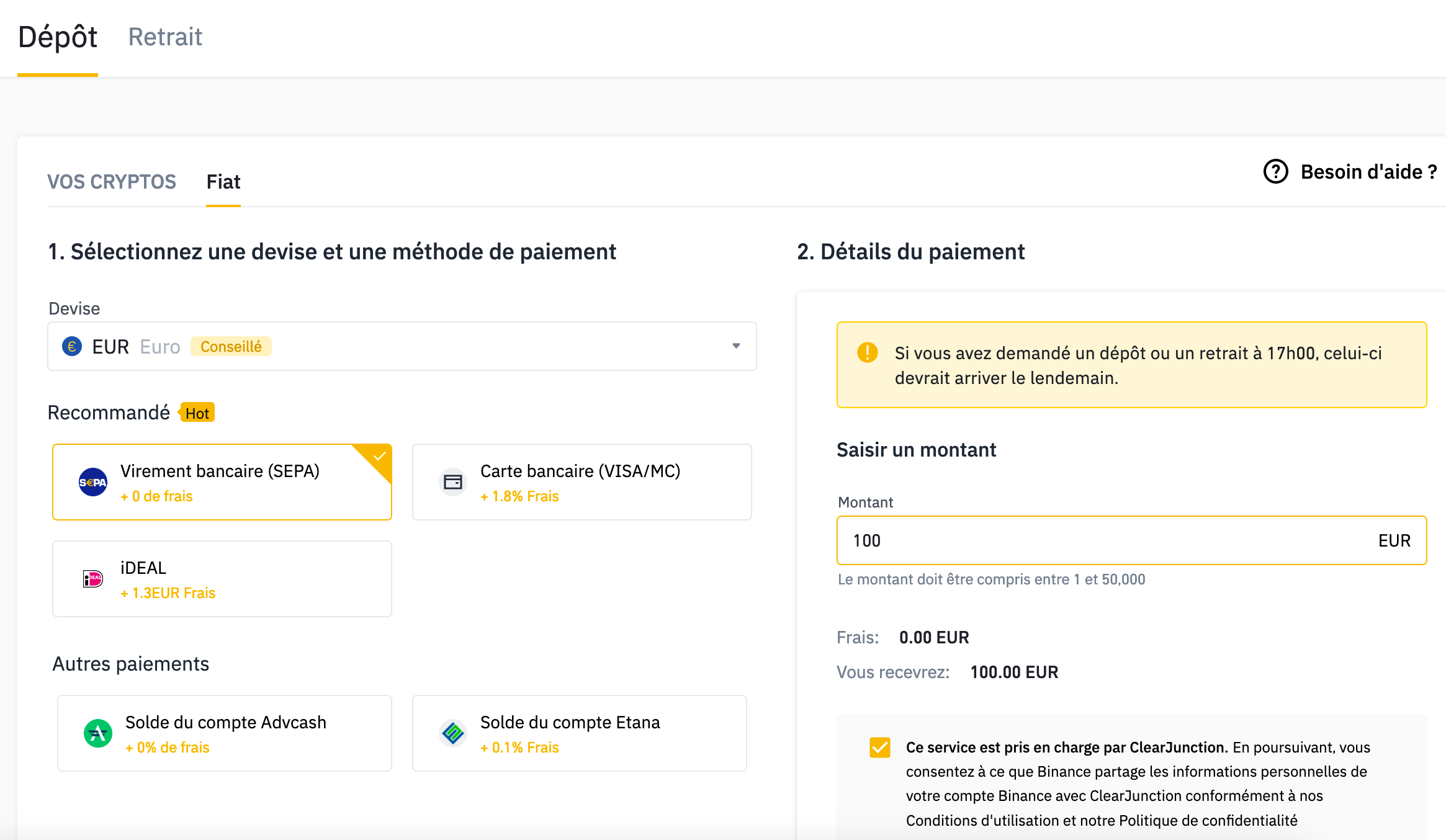Click the '+ 0.1% Frais' text

click(519, 748)
